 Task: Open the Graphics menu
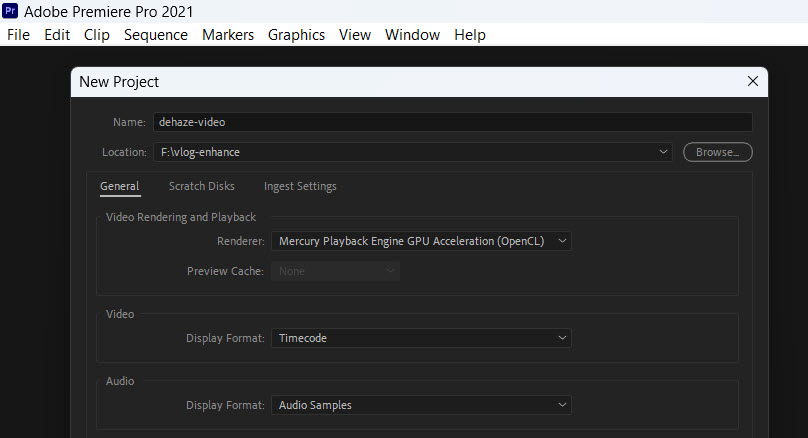pyautogui.click(x=296, y=35)
